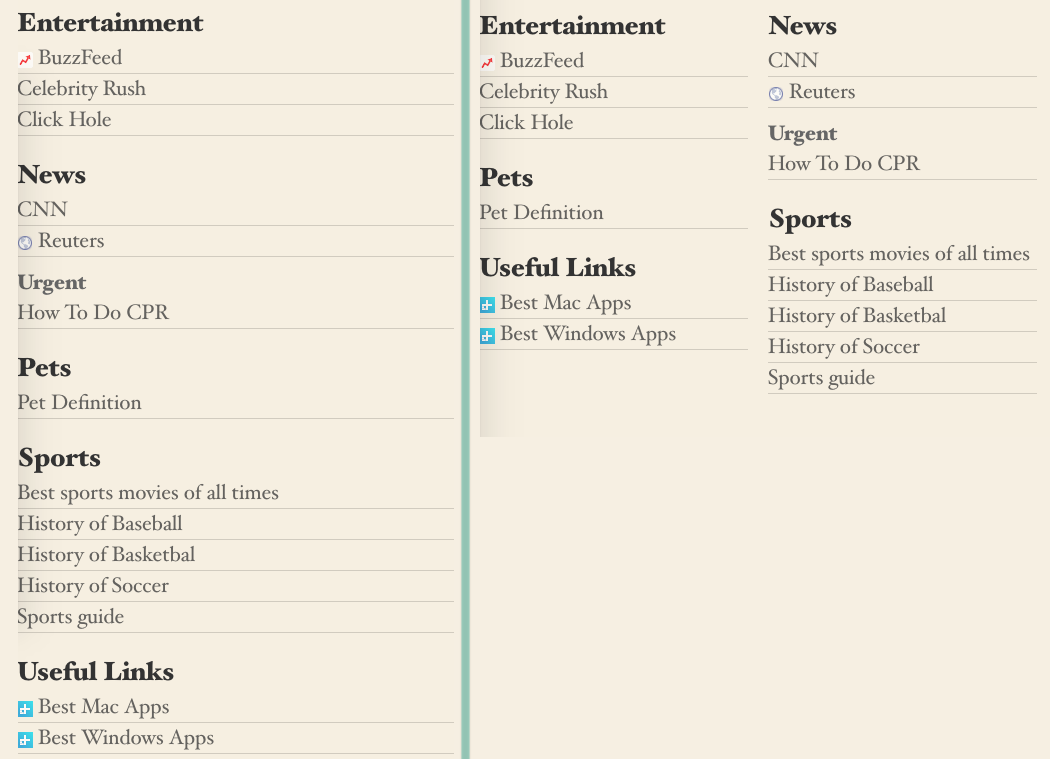Click the Sports heading in the single-column list
This screenshot has width=1050, height=759.
59,458
